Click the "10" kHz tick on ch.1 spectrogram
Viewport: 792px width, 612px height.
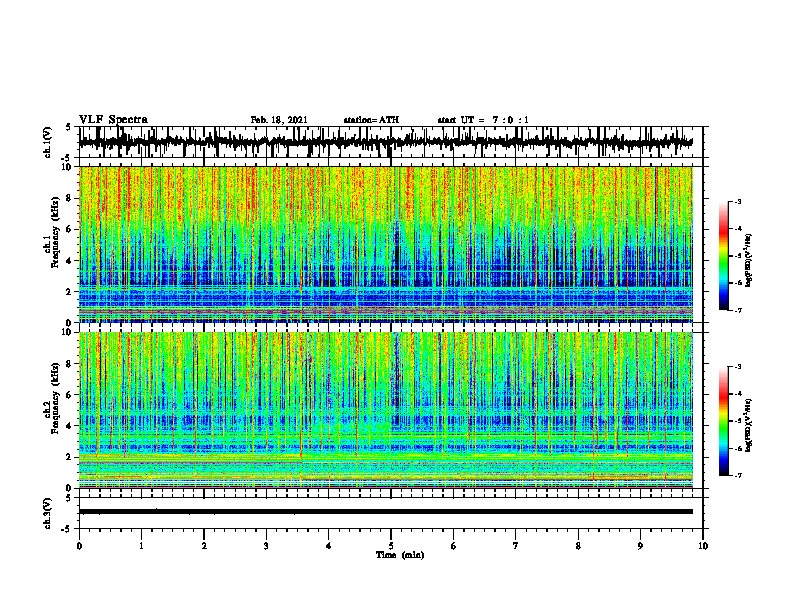click(67, 167)
